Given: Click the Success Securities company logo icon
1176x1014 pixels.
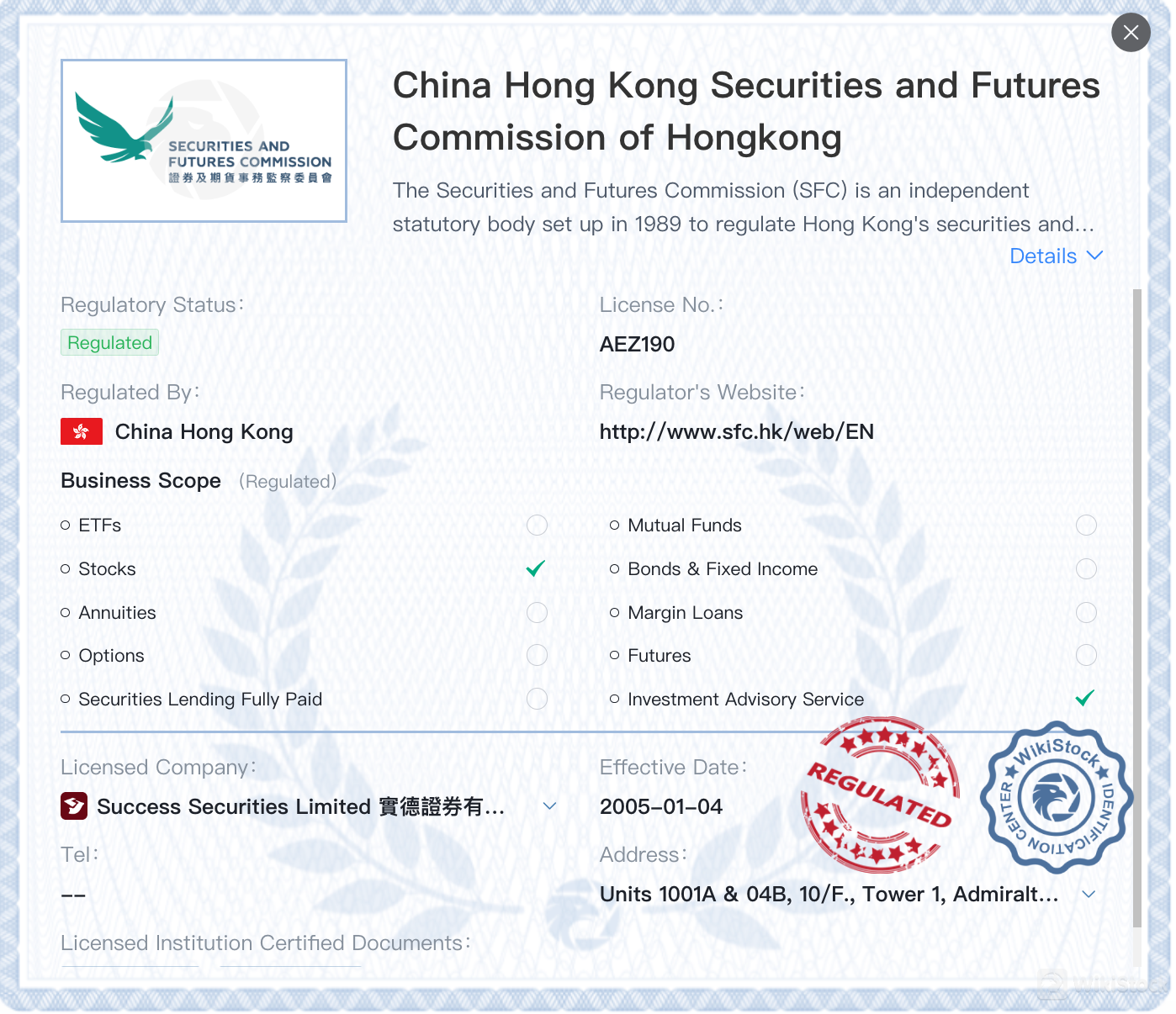Looking at the screenshot, I should point(74,806).
